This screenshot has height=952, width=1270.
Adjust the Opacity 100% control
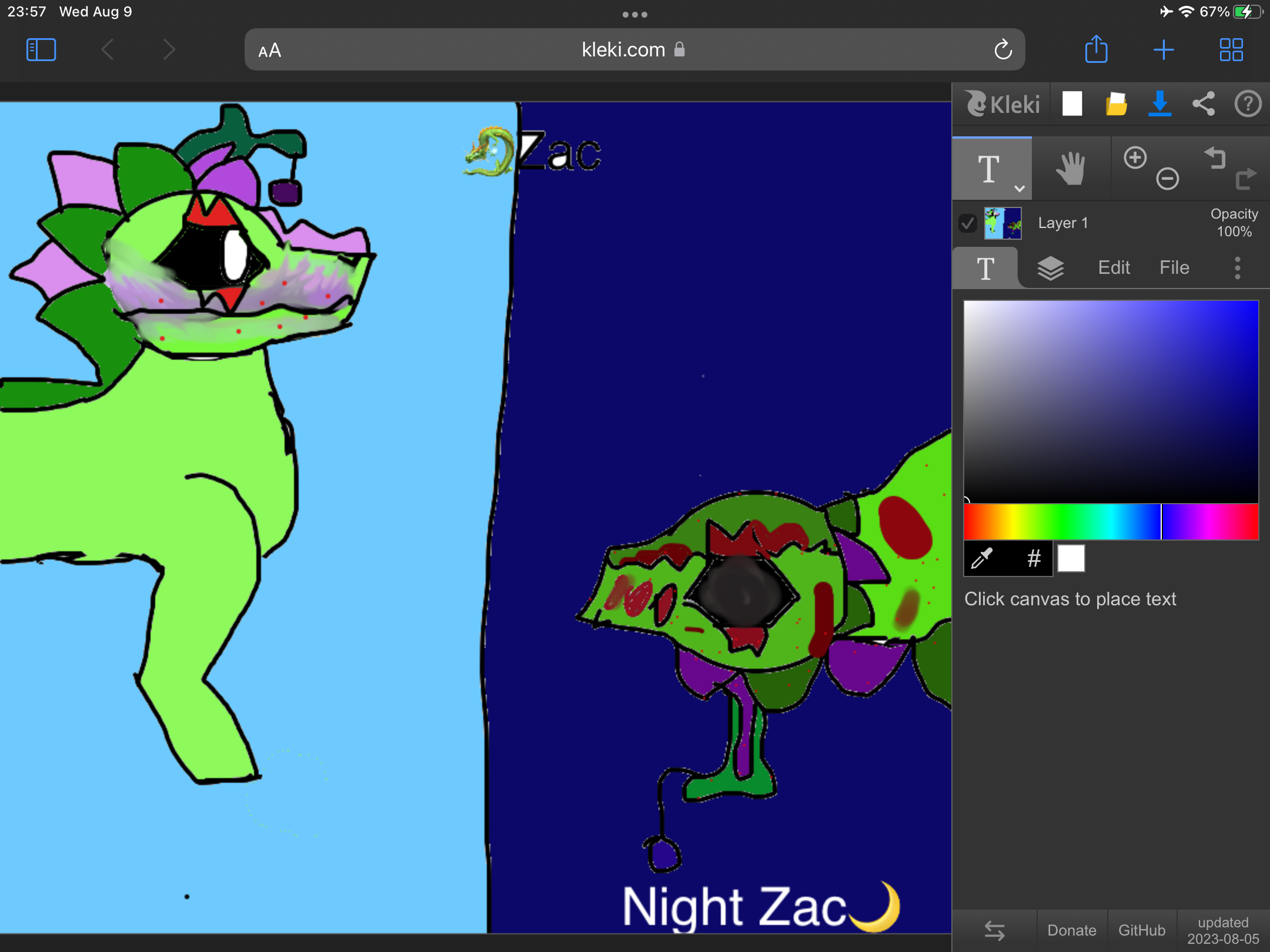[1234, 223]
